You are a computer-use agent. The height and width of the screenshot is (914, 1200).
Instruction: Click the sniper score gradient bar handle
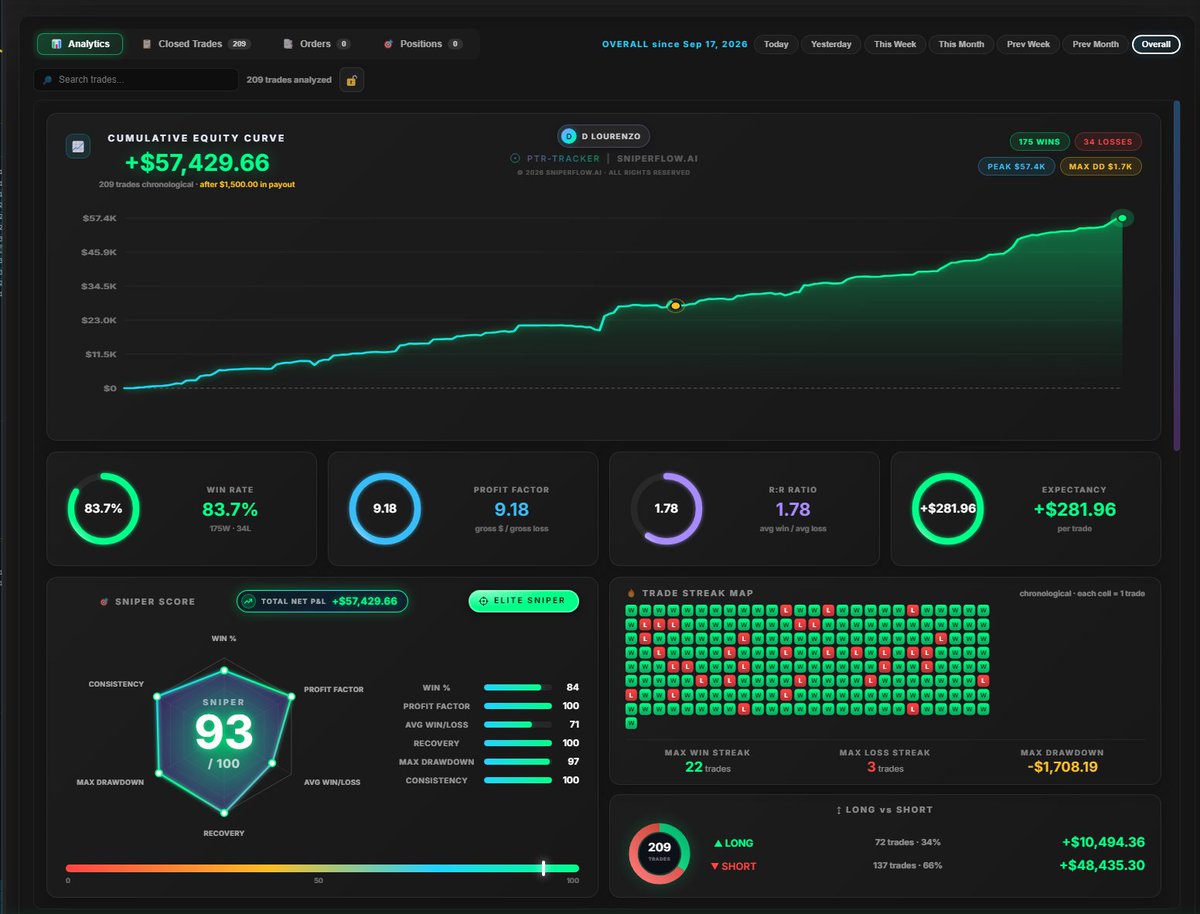pyautogui.click(x=544, y=868)
